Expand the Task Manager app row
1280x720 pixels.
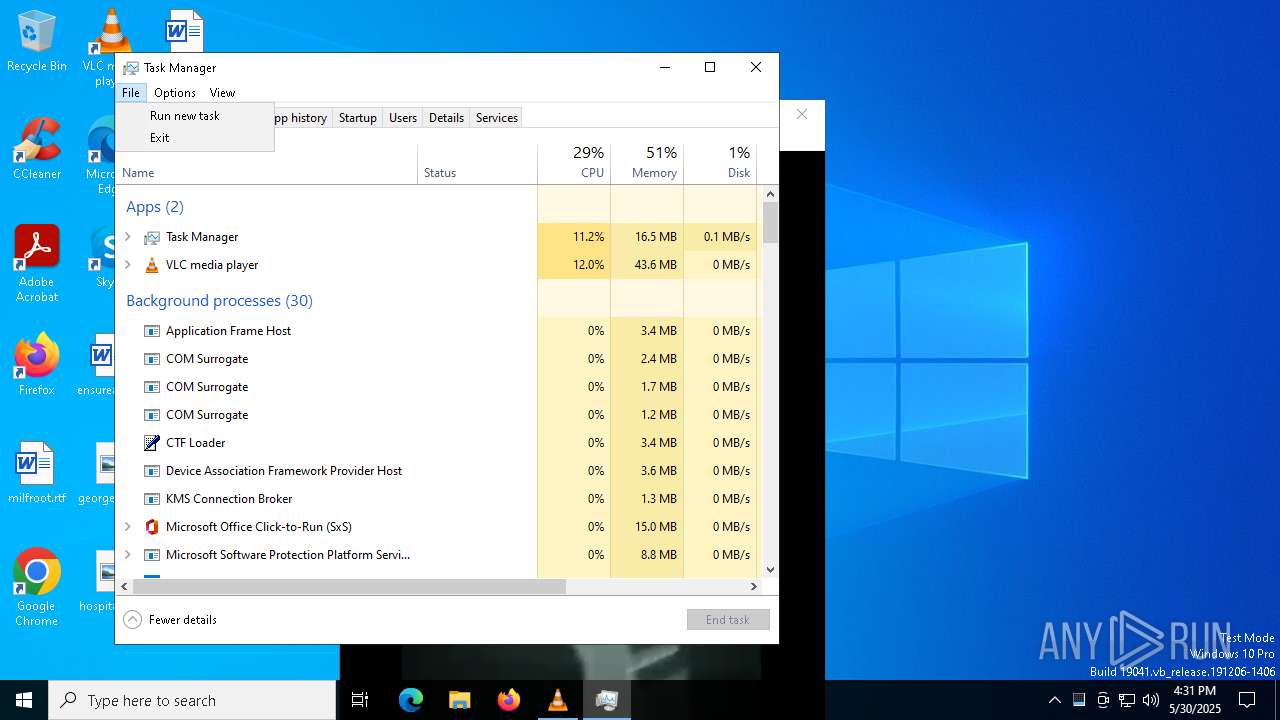(x=127, y=237)
